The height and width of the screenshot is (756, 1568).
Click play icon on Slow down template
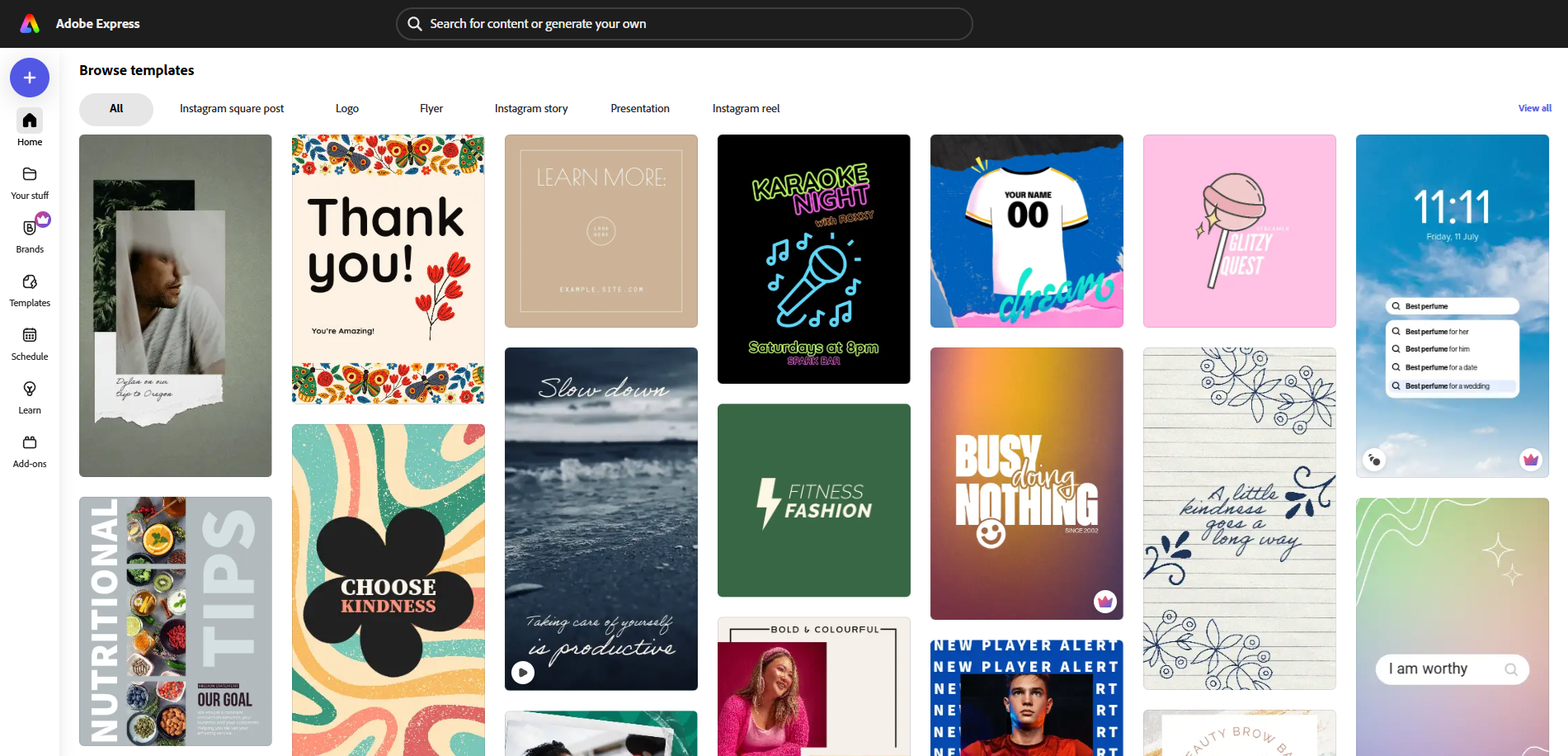pos(523,673)
